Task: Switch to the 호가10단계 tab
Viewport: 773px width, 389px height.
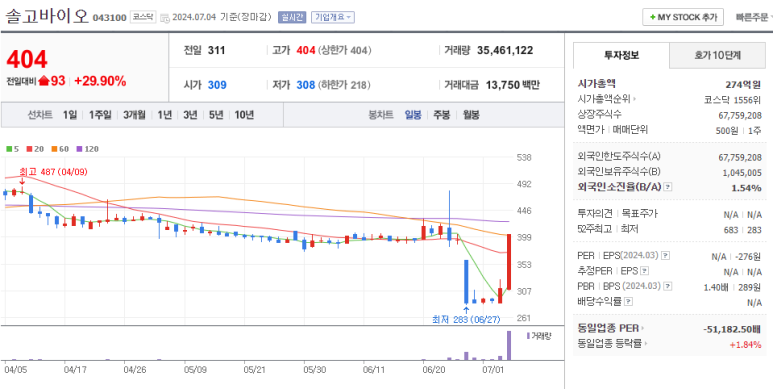Action: (717, 55)
